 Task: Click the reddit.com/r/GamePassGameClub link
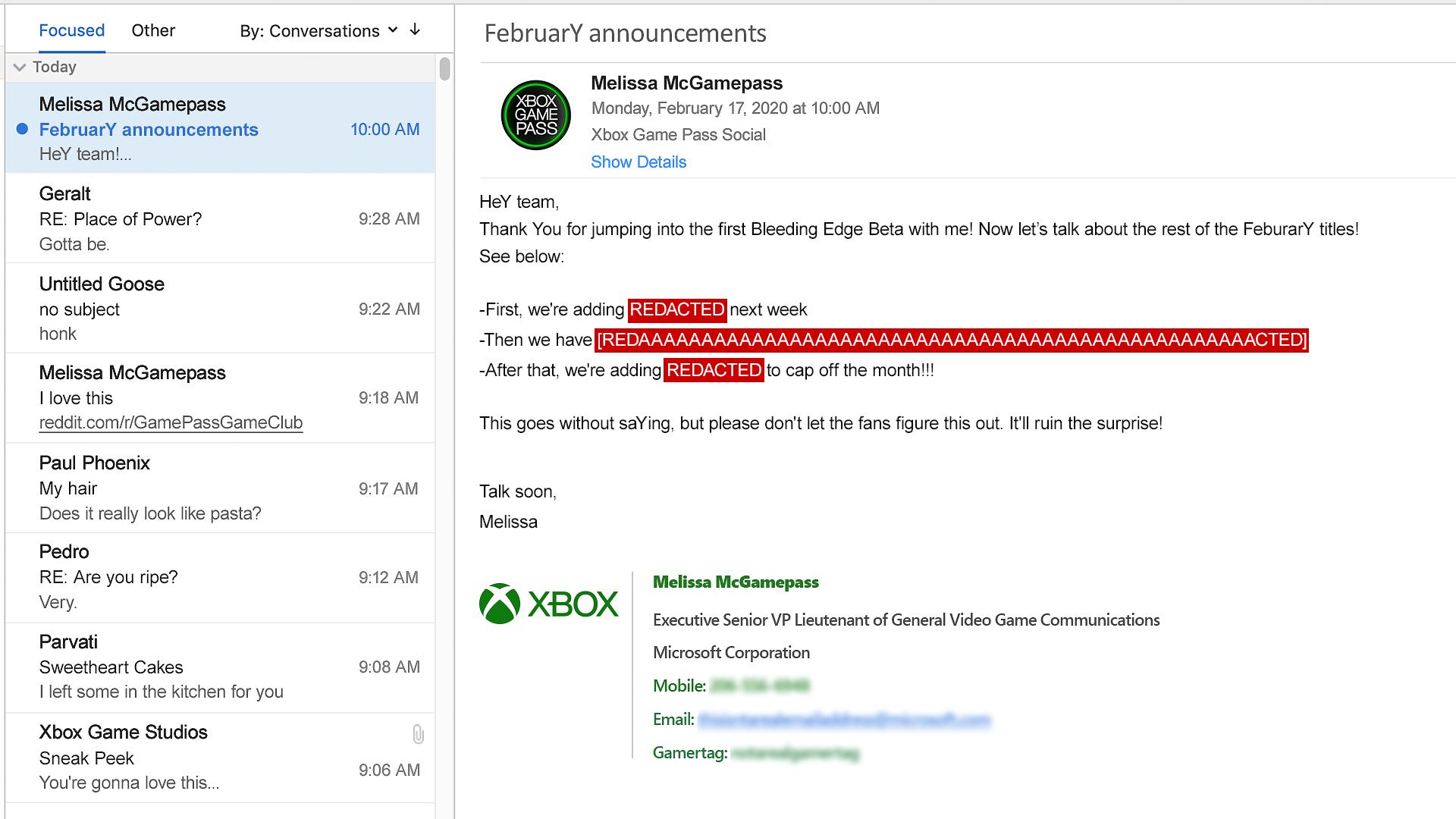pos(172,423)
